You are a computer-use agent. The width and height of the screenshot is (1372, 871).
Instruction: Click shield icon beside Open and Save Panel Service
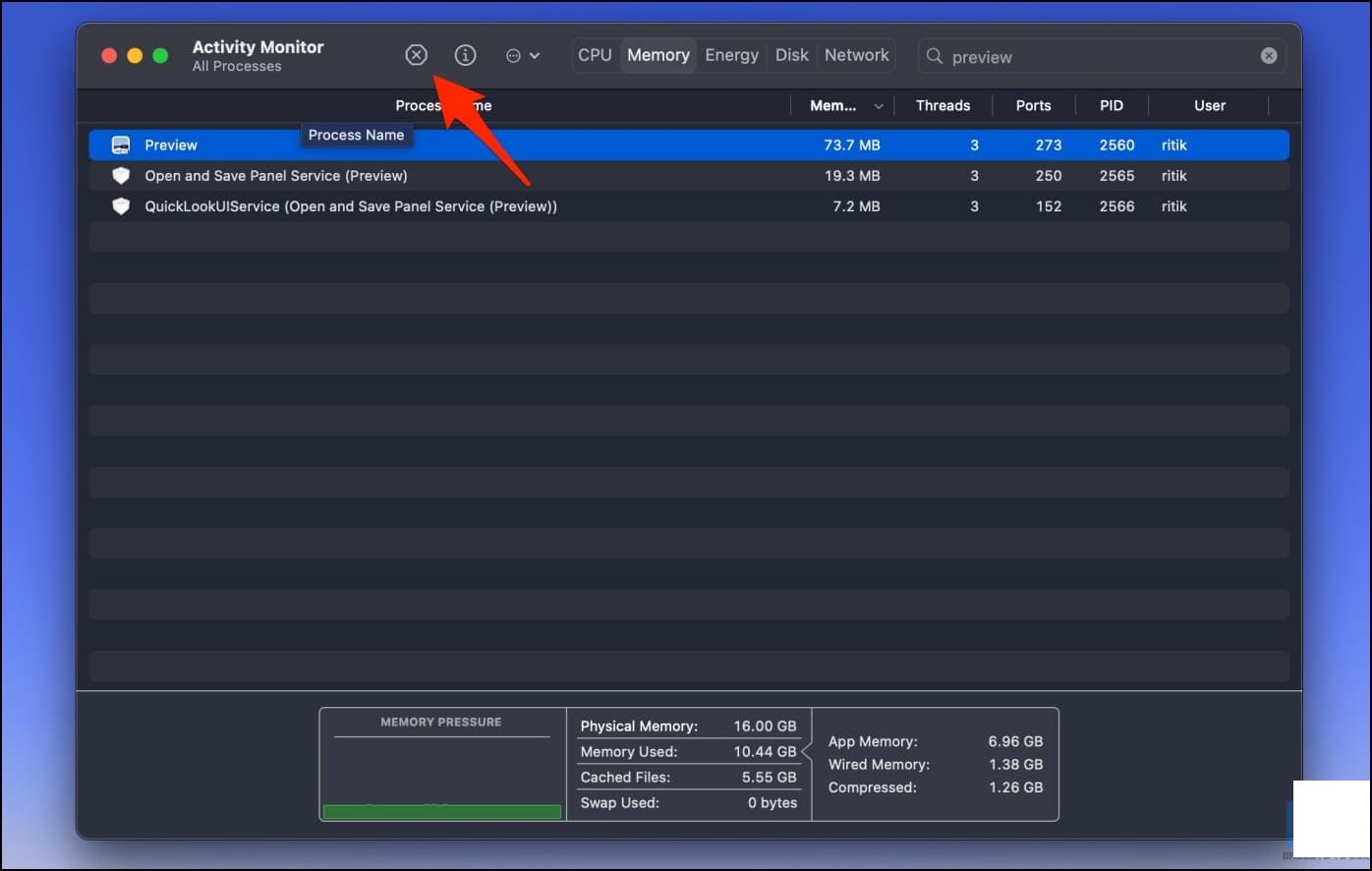pos(121,175)
